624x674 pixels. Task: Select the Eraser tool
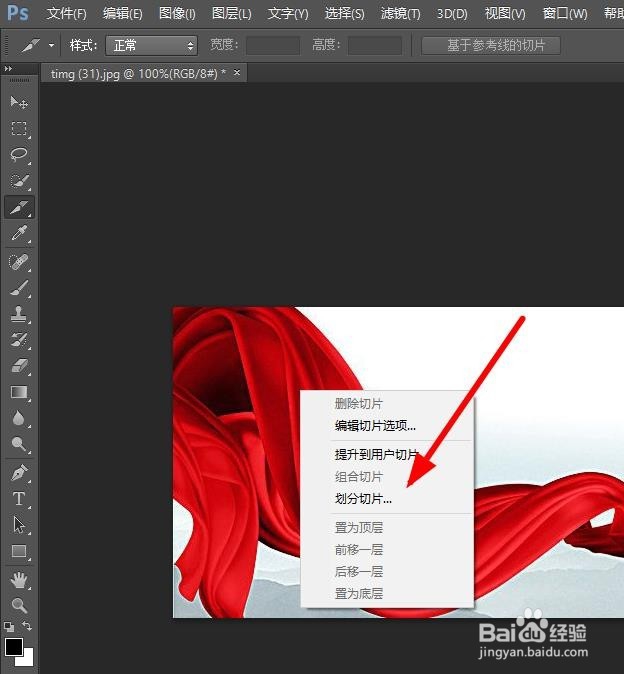point(19,367)
